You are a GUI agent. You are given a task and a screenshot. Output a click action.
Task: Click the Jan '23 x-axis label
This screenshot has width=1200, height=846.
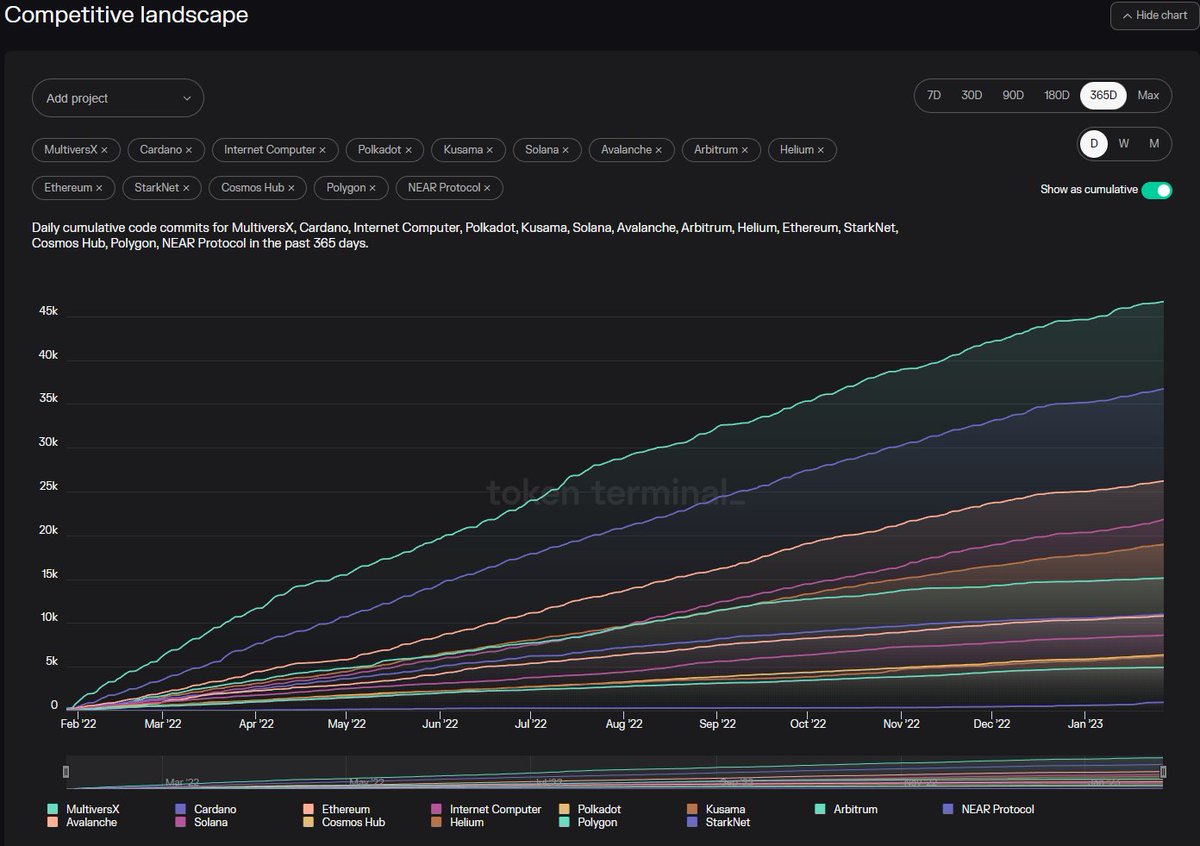(x=1086, y=724)
